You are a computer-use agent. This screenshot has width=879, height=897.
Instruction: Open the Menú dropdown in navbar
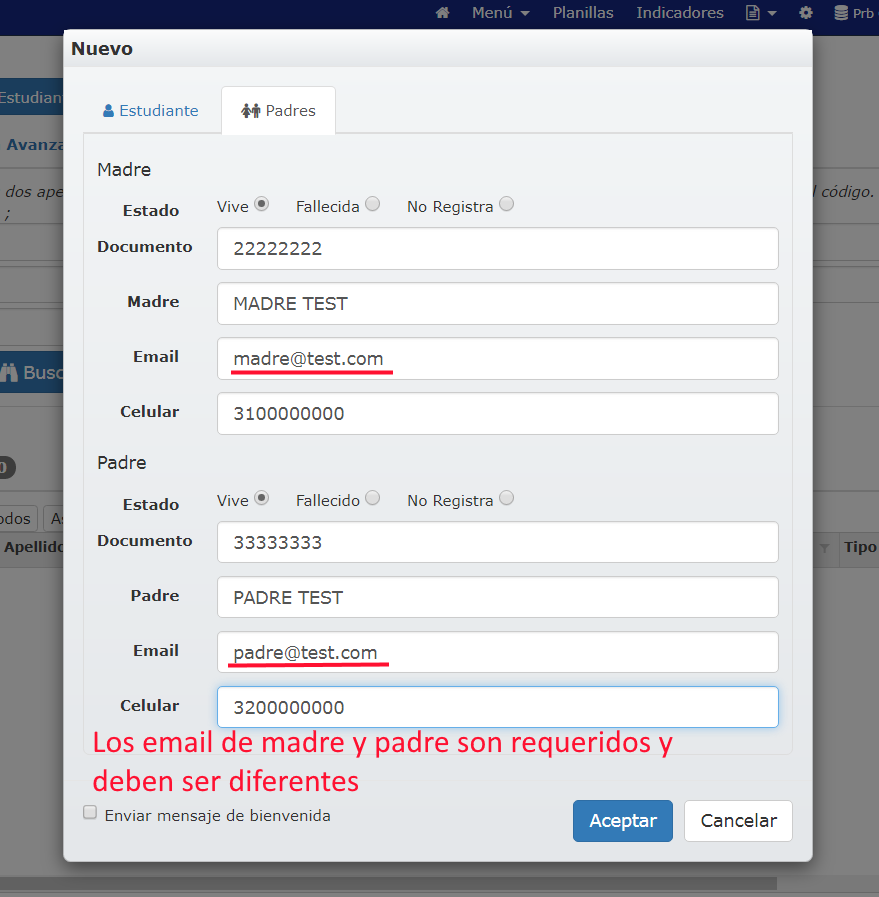pyautogui.click(x=500, y=13)
